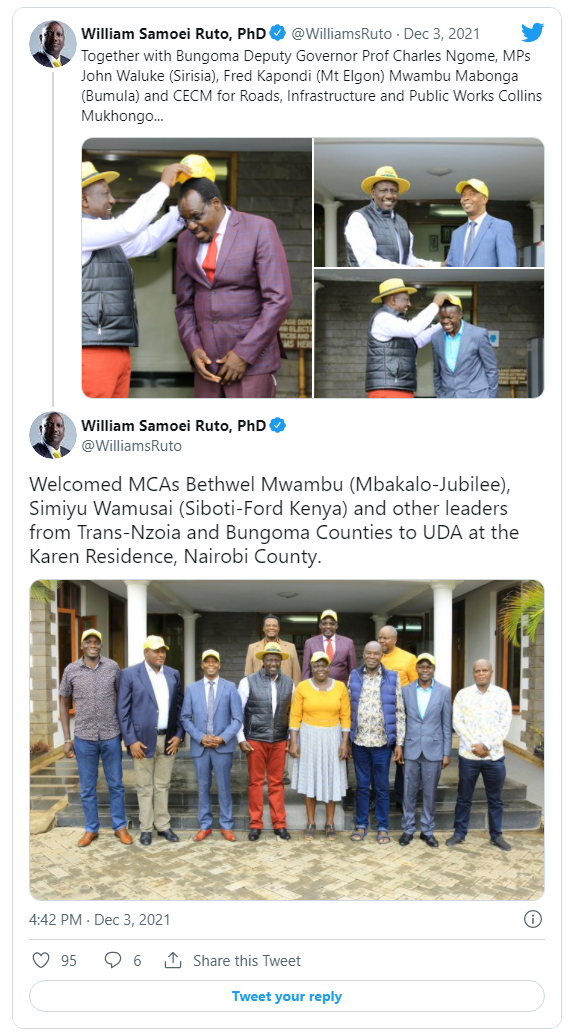Click the Twitter bird logo
The height and width of the screenshot is (1036, 581).
tap(532, 32)
